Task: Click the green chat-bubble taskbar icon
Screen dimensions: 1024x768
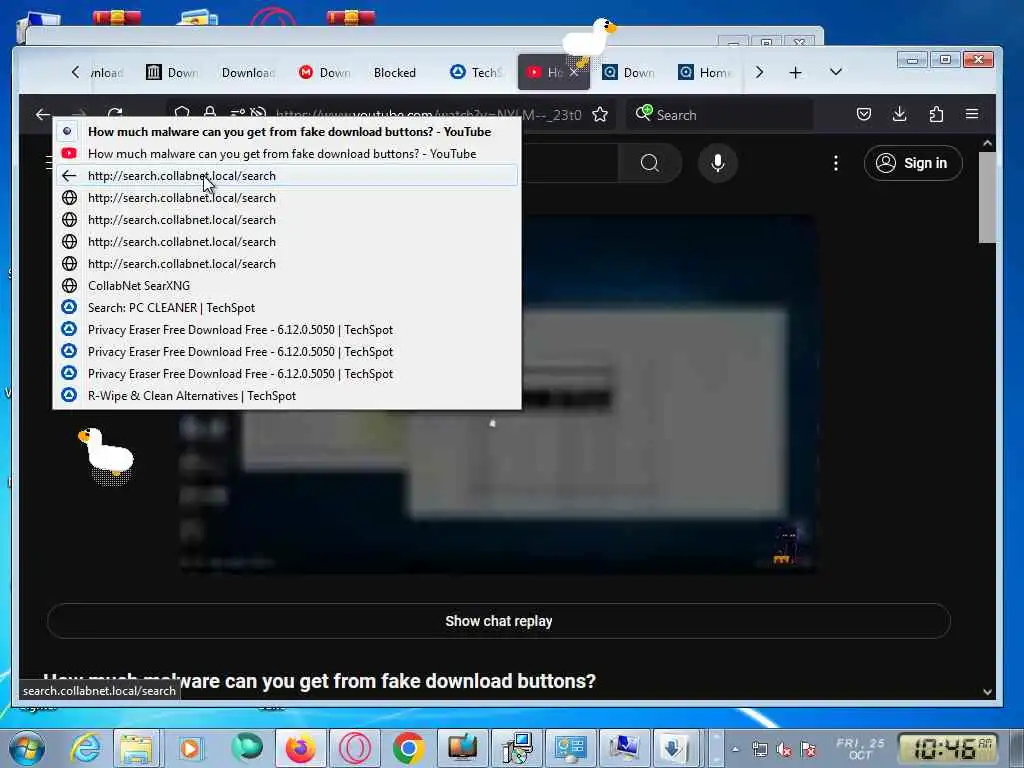Action: click(x=246, y=747)
